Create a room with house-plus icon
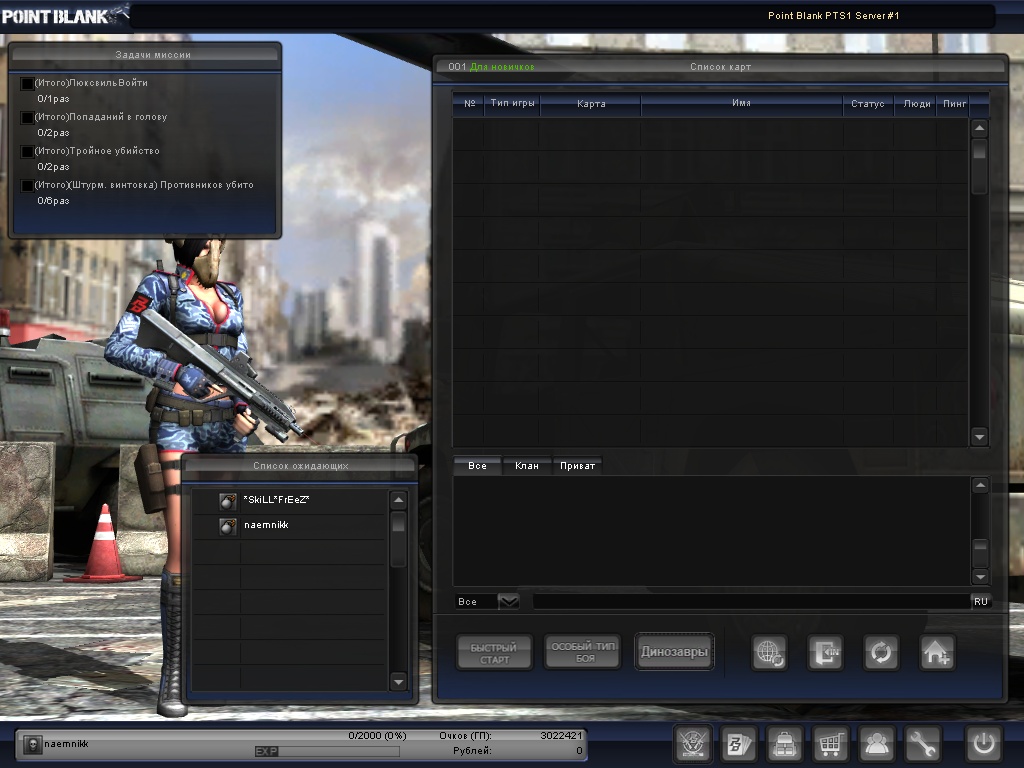1024x768 pixels. 937,652
